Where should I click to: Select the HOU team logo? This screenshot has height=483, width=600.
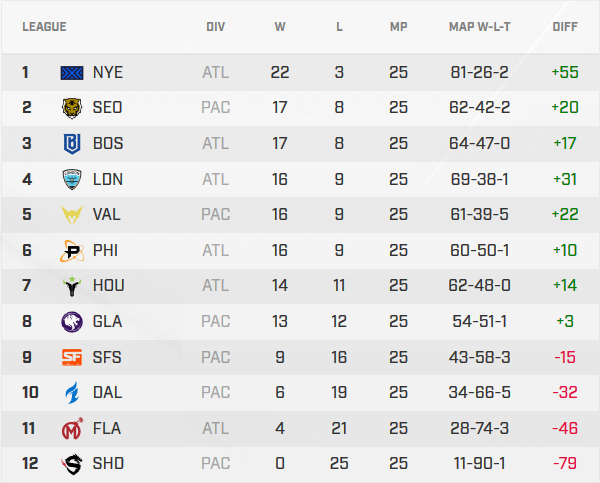[x=73, y=286]
